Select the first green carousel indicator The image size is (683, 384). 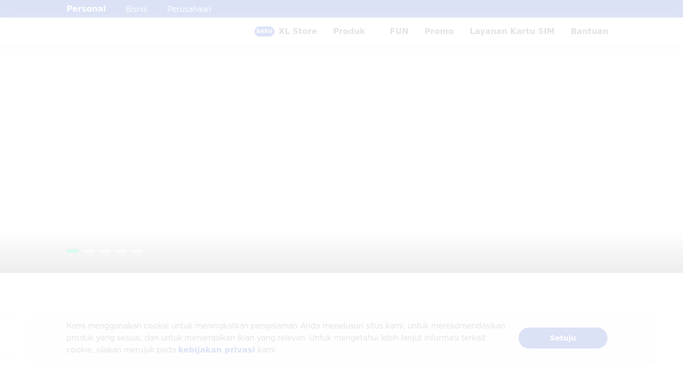(x=72, y=251)
